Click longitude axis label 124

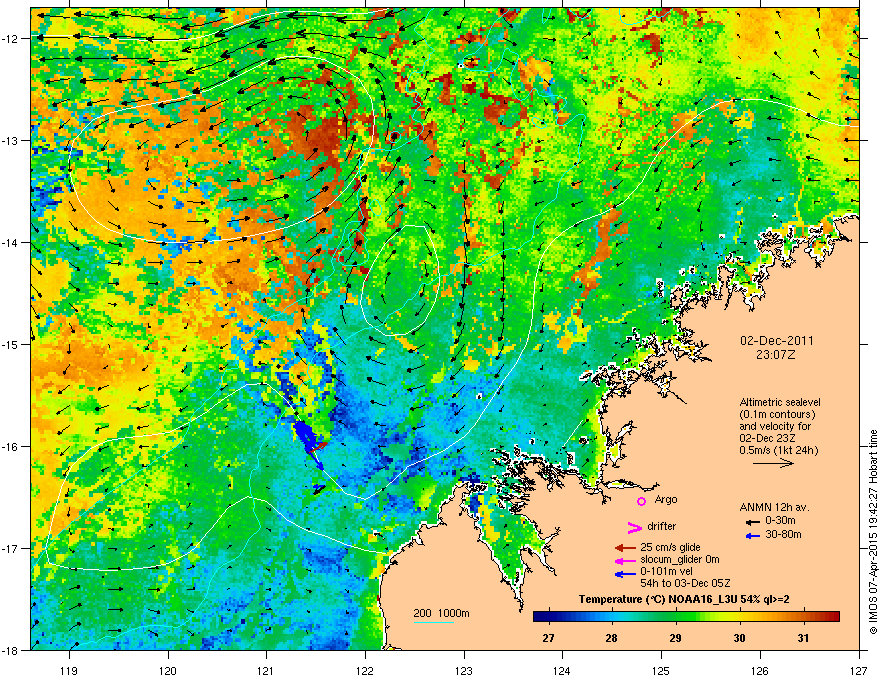click(x=563, y=670)
